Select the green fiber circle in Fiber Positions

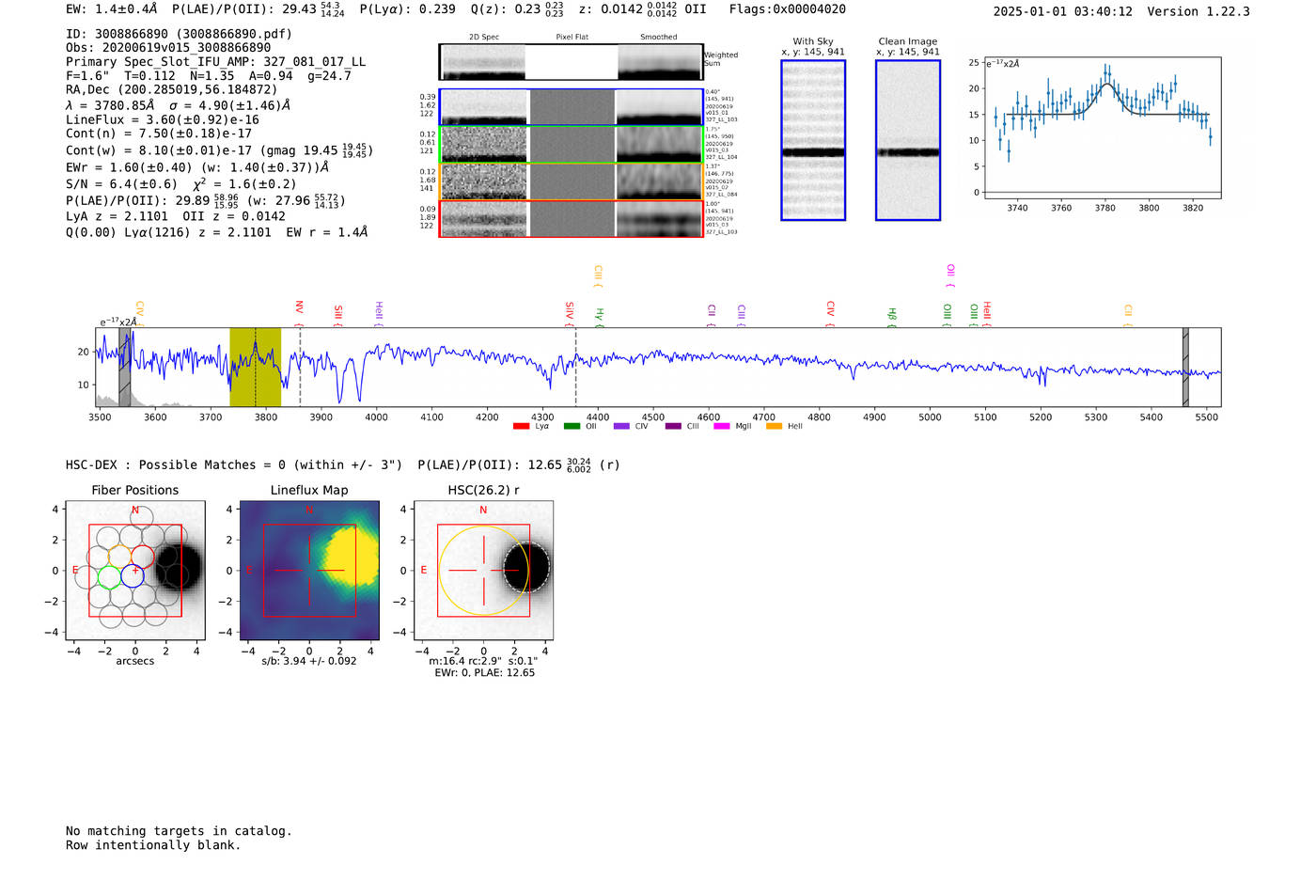pos(109,576)
